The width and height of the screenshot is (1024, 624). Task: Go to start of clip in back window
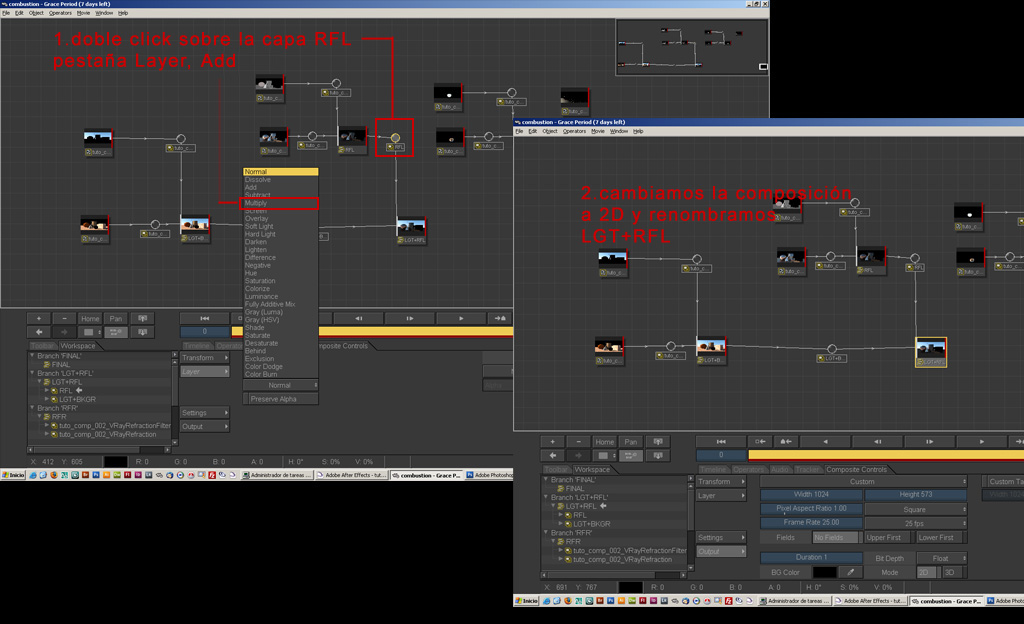204,318
